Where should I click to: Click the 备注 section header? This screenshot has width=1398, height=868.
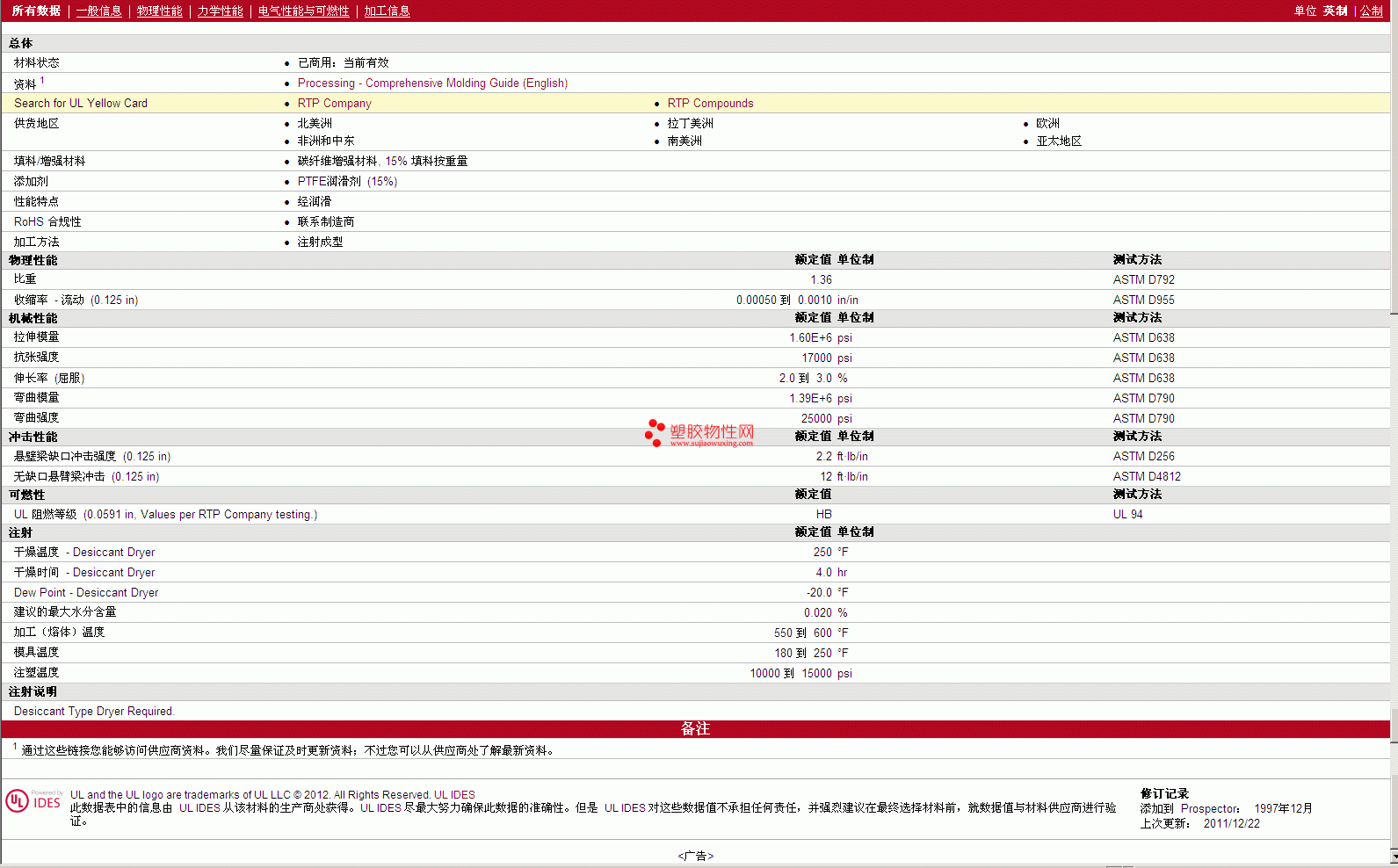(695, 728)
